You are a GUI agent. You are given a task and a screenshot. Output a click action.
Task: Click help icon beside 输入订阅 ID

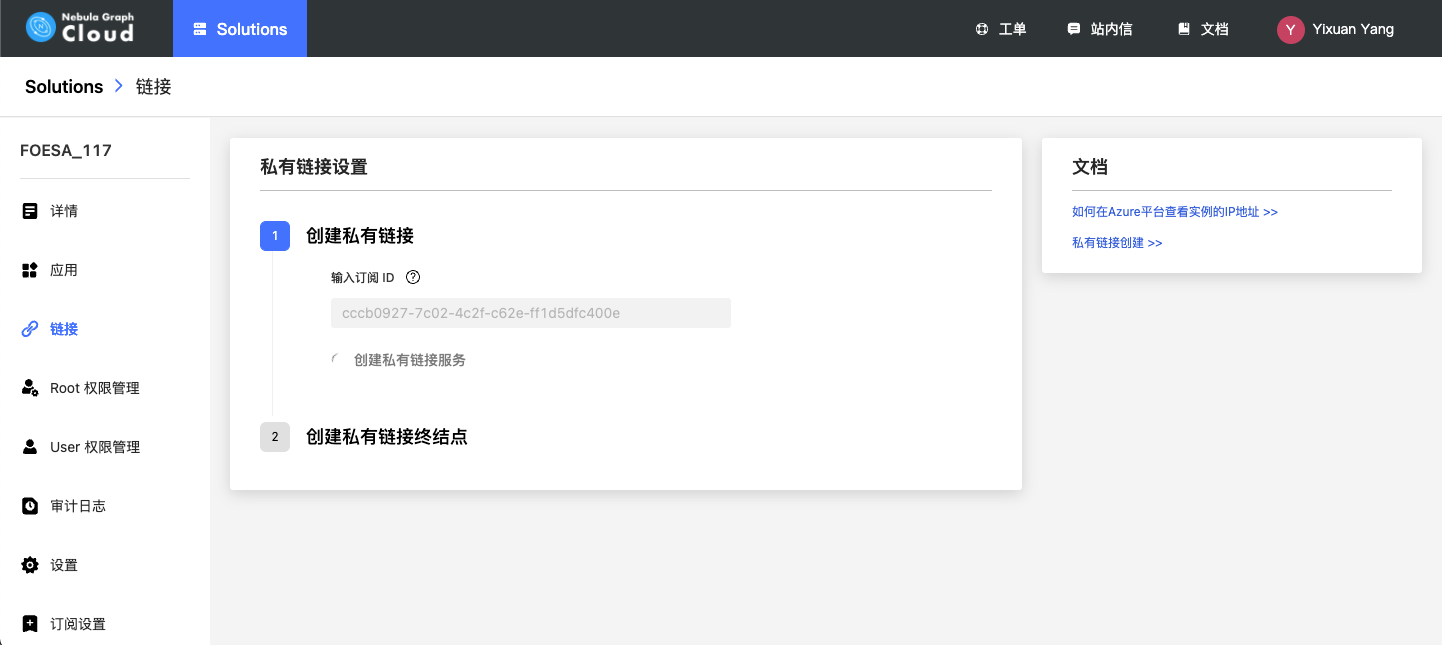coord(413,277)
